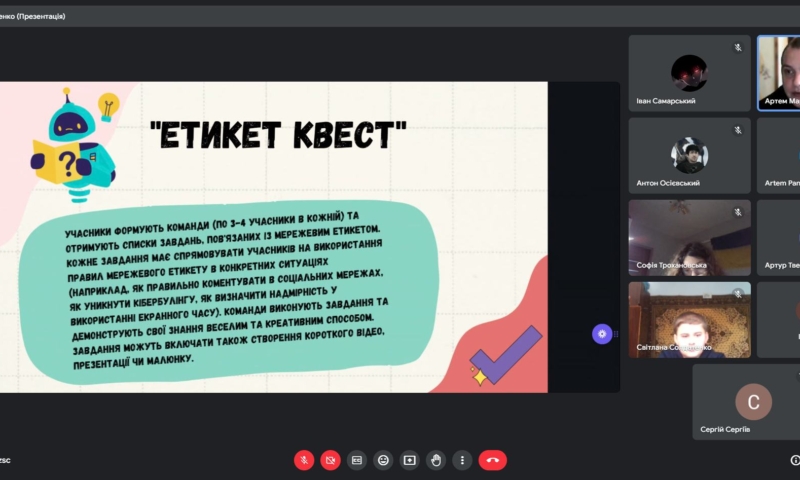Viewport: 800px width, 480px height.
Task: Select Антон Осієвський participant tile
Action: point(689,156)
